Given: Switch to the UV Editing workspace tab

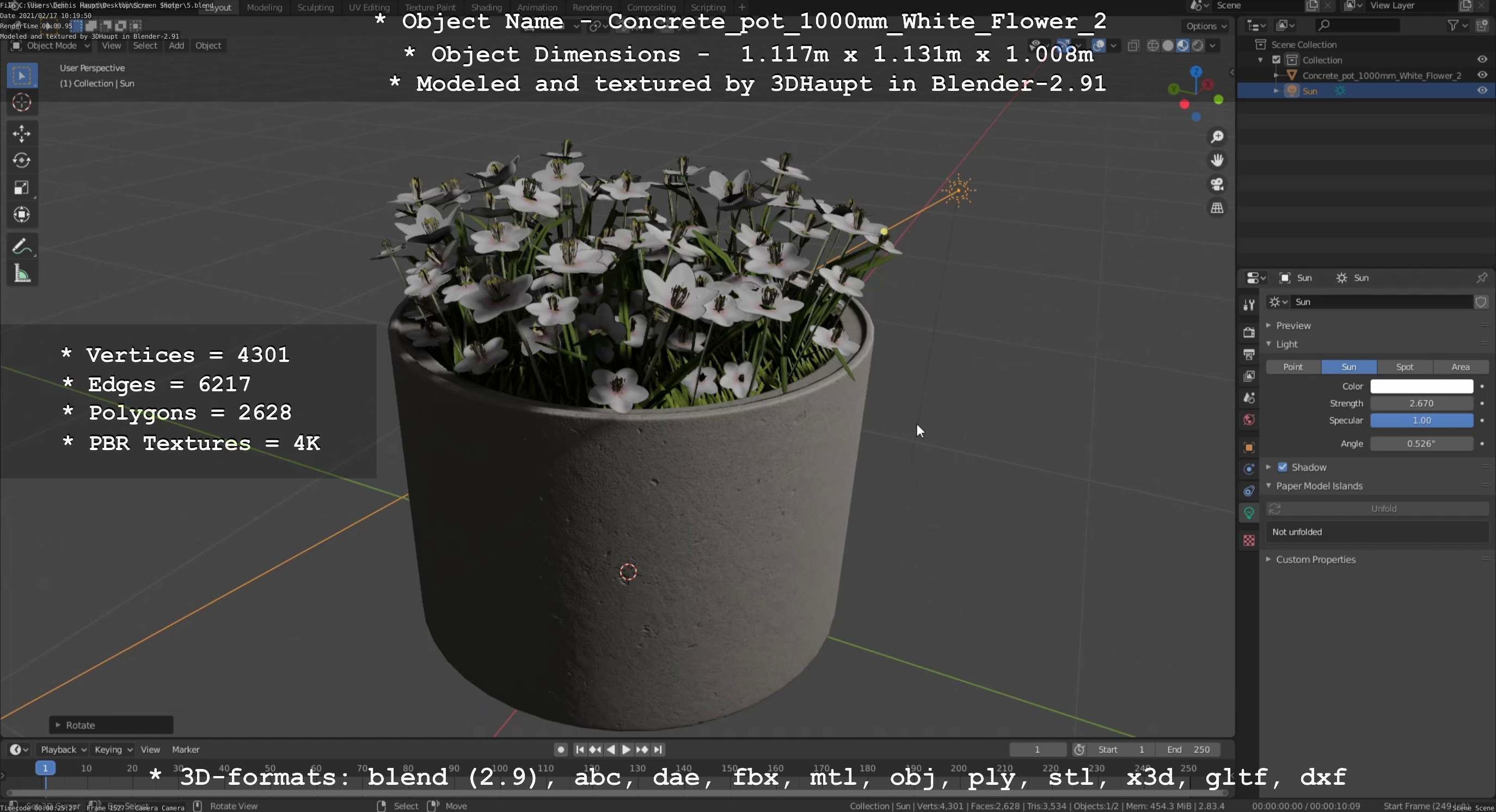Looking at the screenshot, I should coord(369,8).
